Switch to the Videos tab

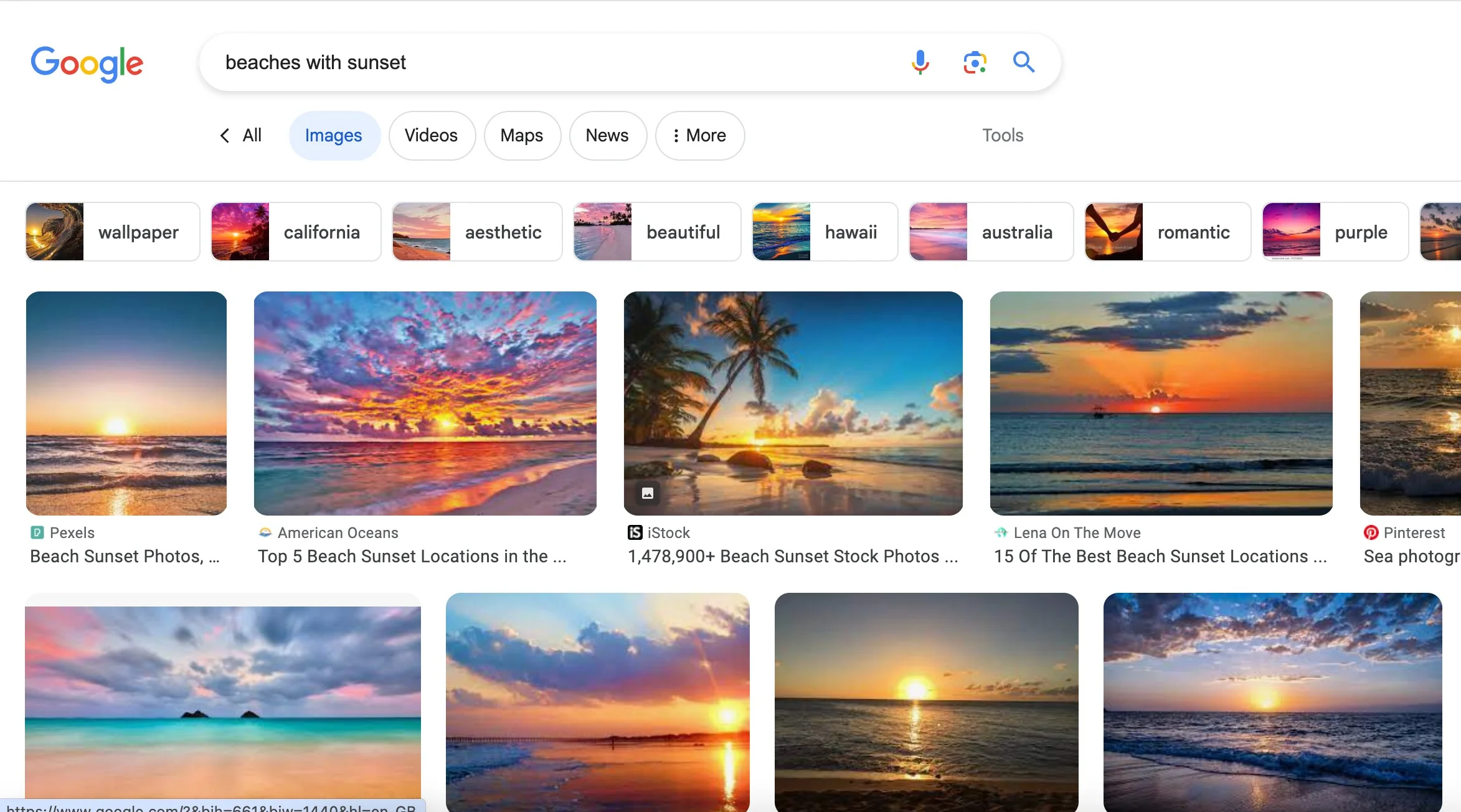(431, 135)
